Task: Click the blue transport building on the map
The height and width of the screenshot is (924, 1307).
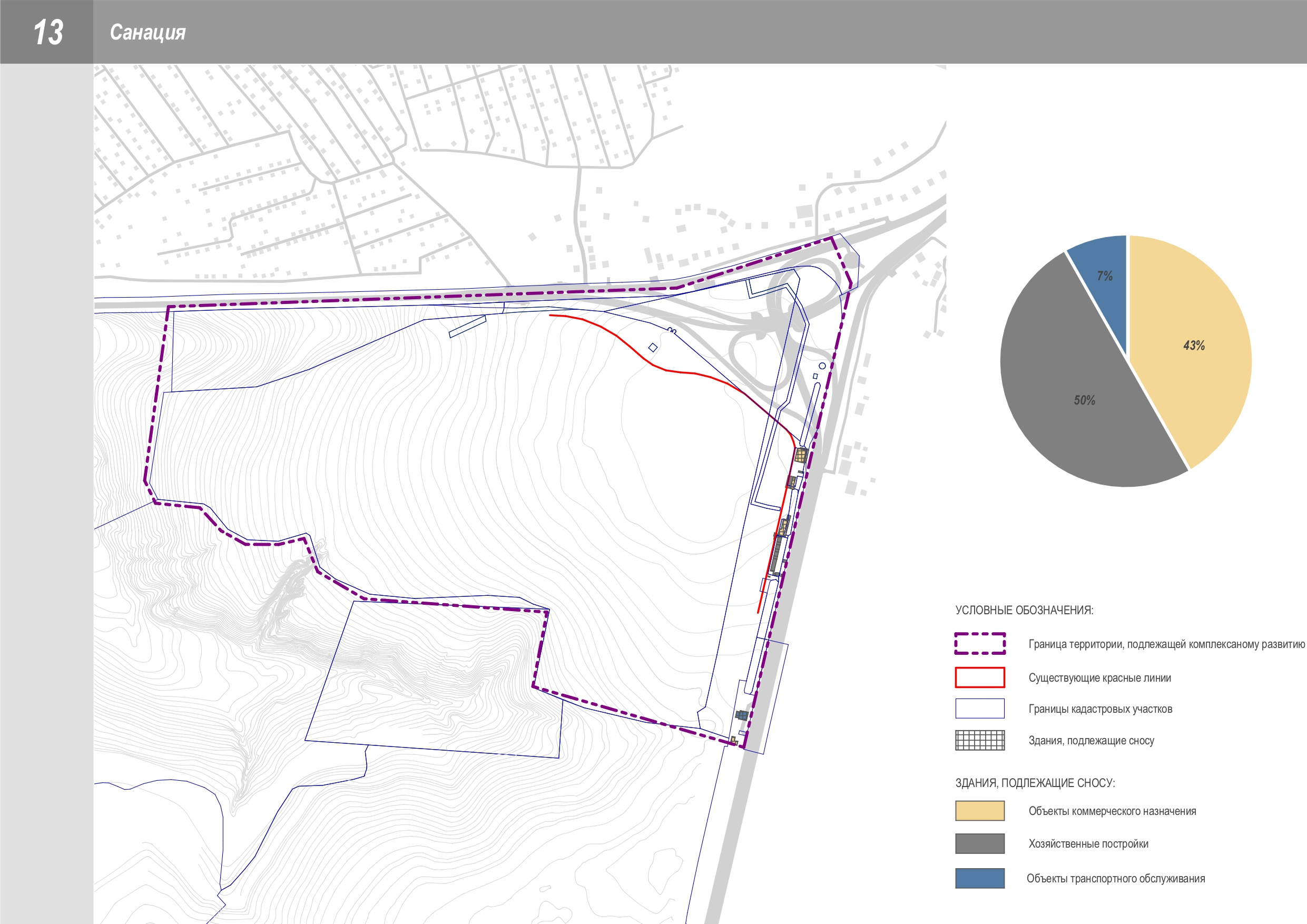Action: pos(742,715)
